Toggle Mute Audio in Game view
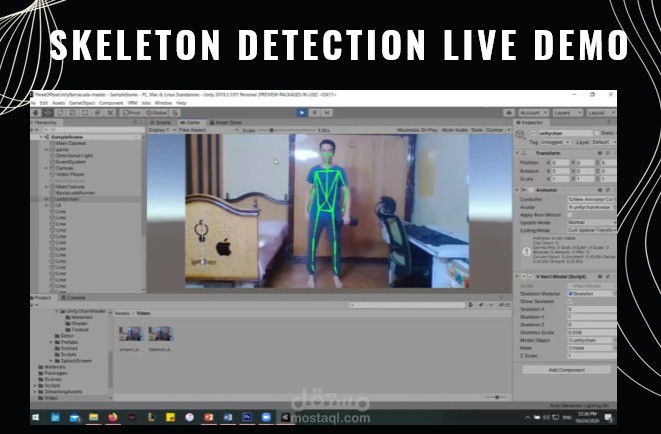 coord(455,130)
